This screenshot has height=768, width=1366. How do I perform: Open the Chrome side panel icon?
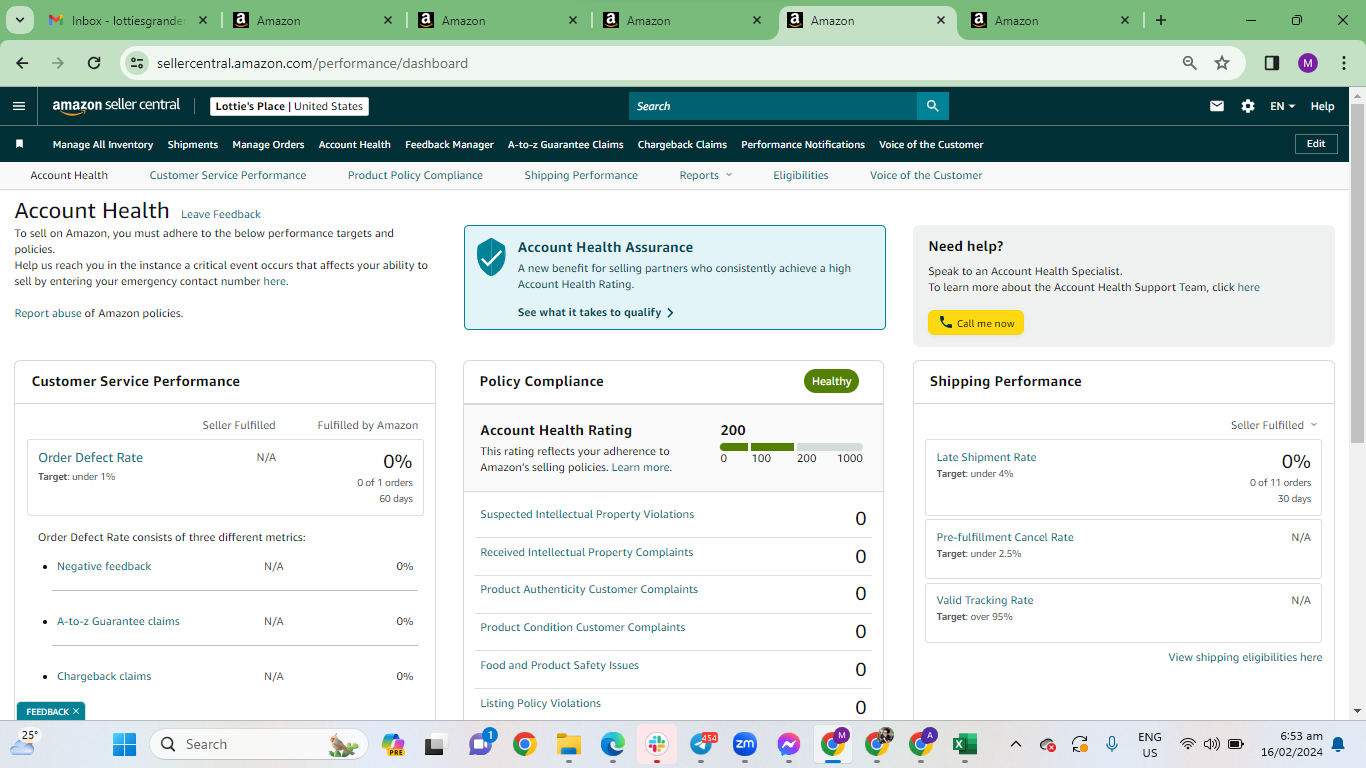pyautogui.click(x=1272, y=63)
